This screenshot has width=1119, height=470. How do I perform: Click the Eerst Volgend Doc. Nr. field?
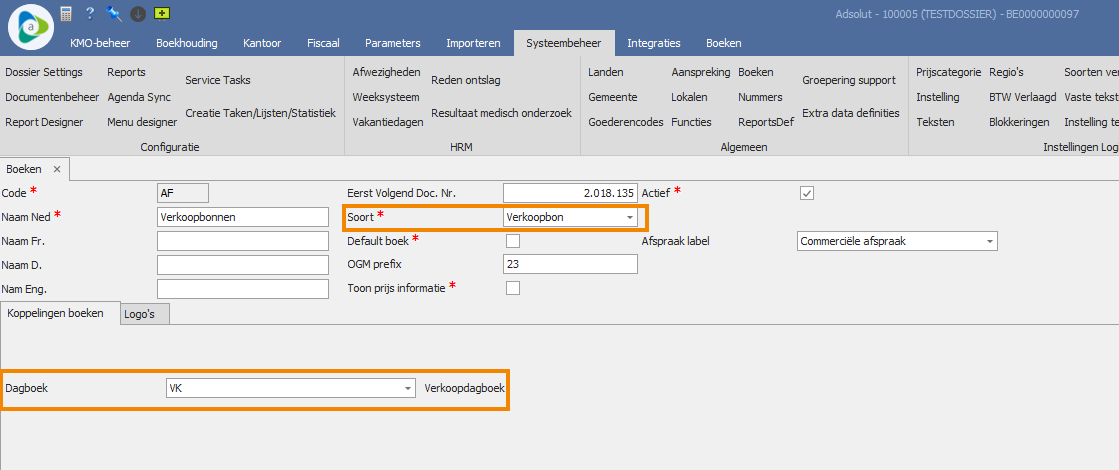pyautogui.click(x=570, y=193)
